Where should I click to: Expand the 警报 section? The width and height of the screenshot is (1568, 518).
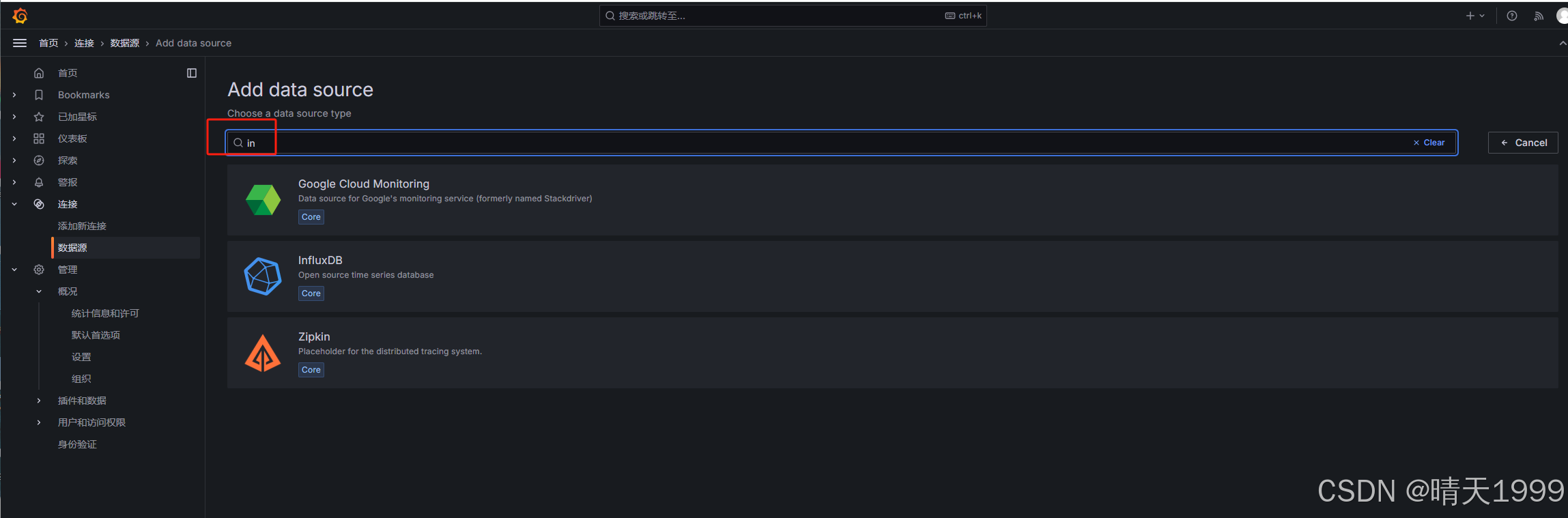pos(14,182)
